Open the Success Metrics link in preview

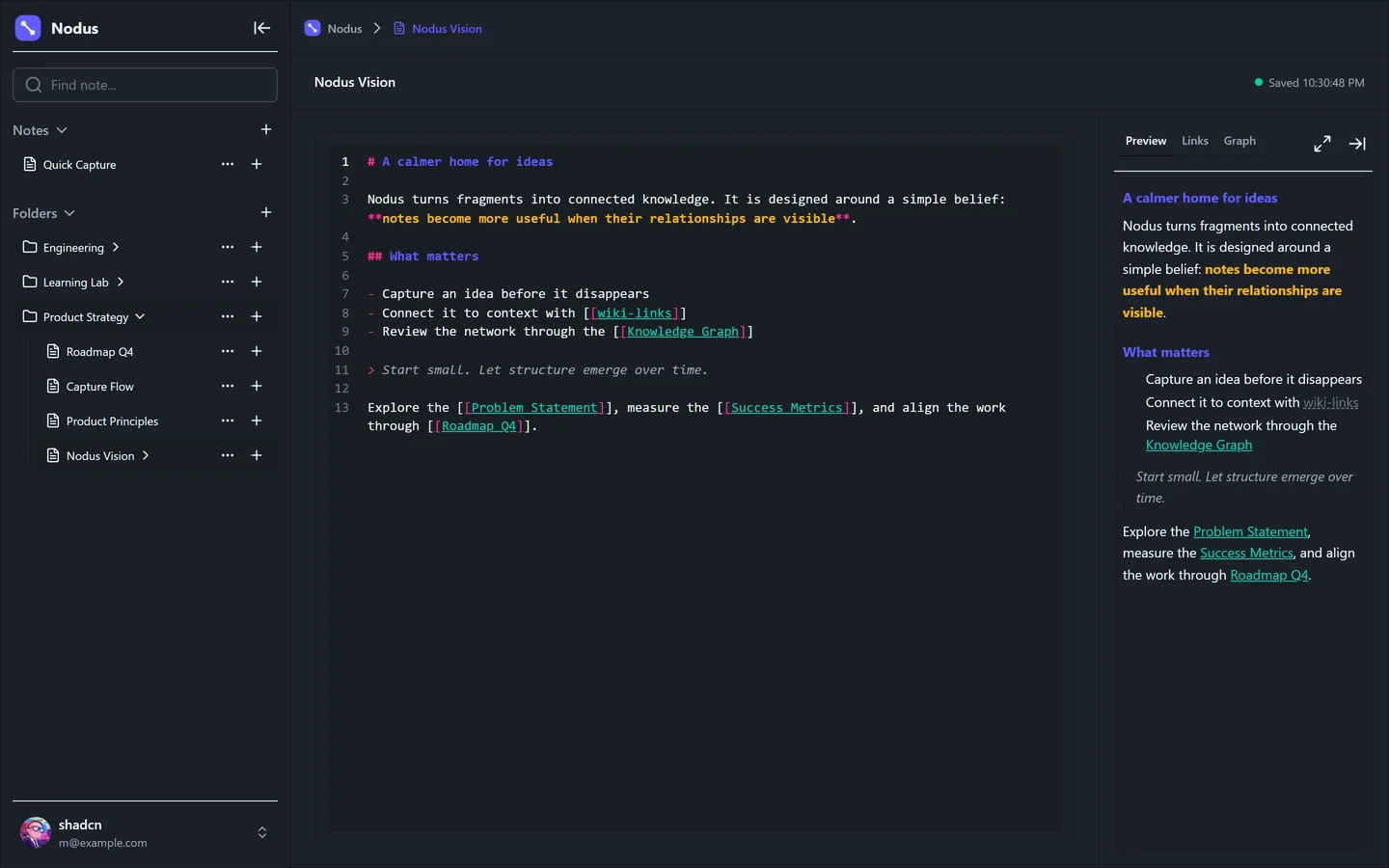pos(1246,553)
